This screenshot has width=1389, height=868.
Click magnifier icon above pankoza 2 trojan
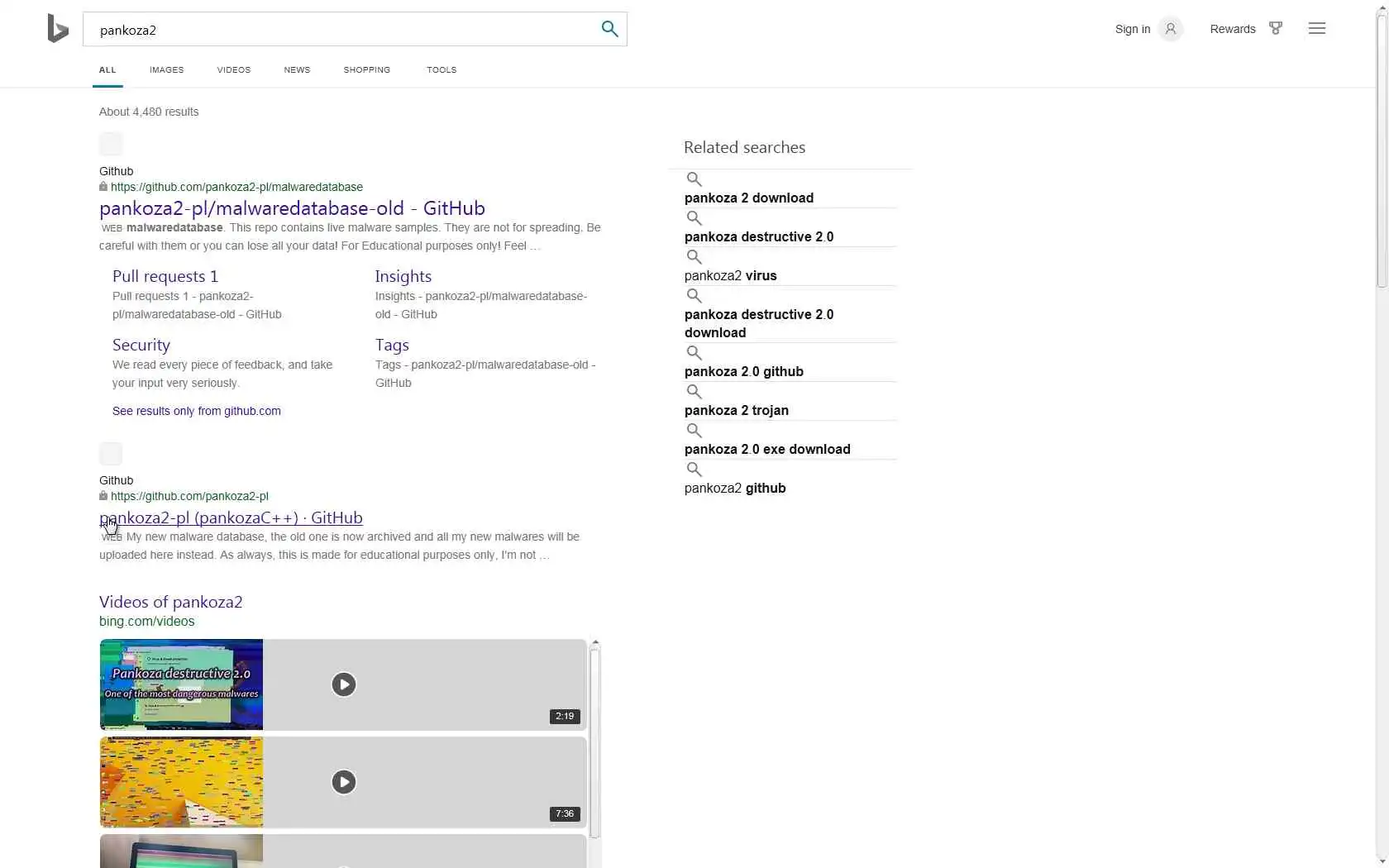point(694,392)
